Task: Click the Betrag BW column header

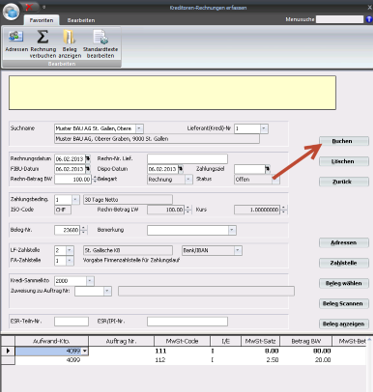Action: point(306,341)
